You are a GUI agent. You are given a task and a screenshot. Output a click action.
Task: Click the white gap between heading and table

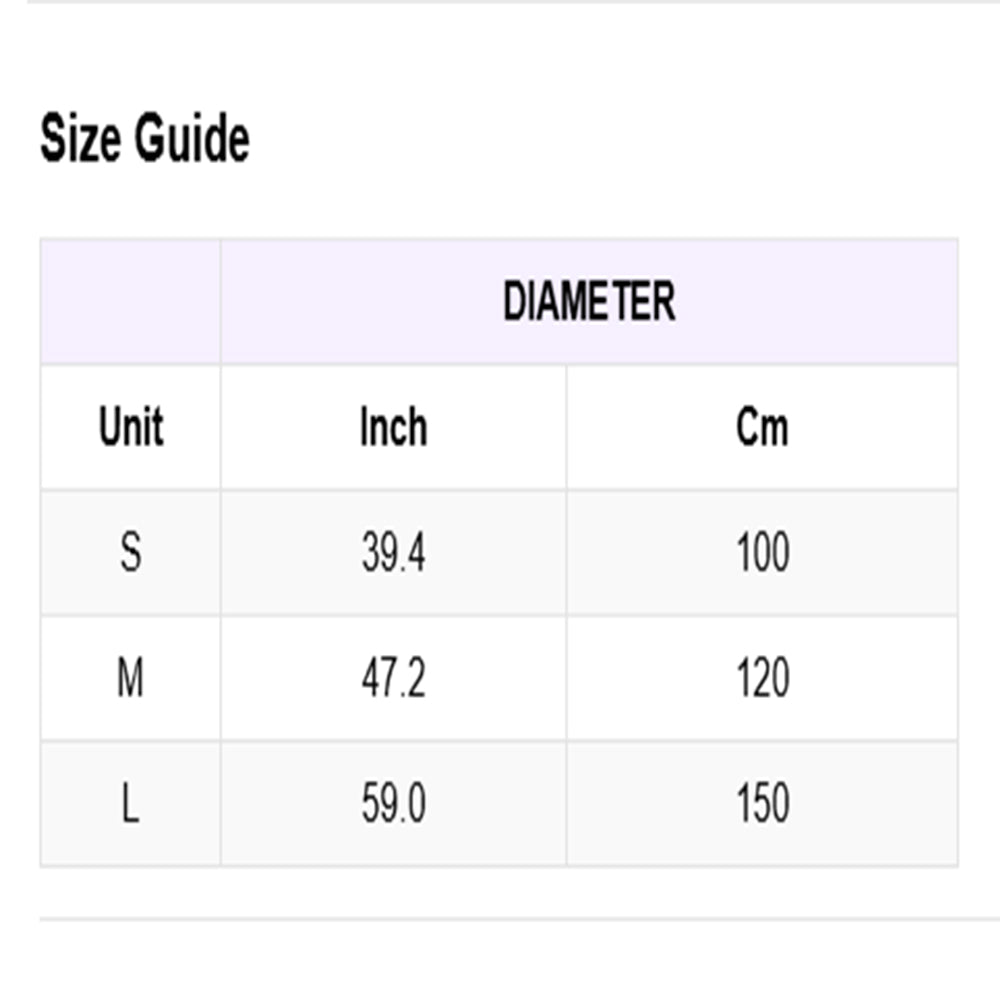[500, 205]
